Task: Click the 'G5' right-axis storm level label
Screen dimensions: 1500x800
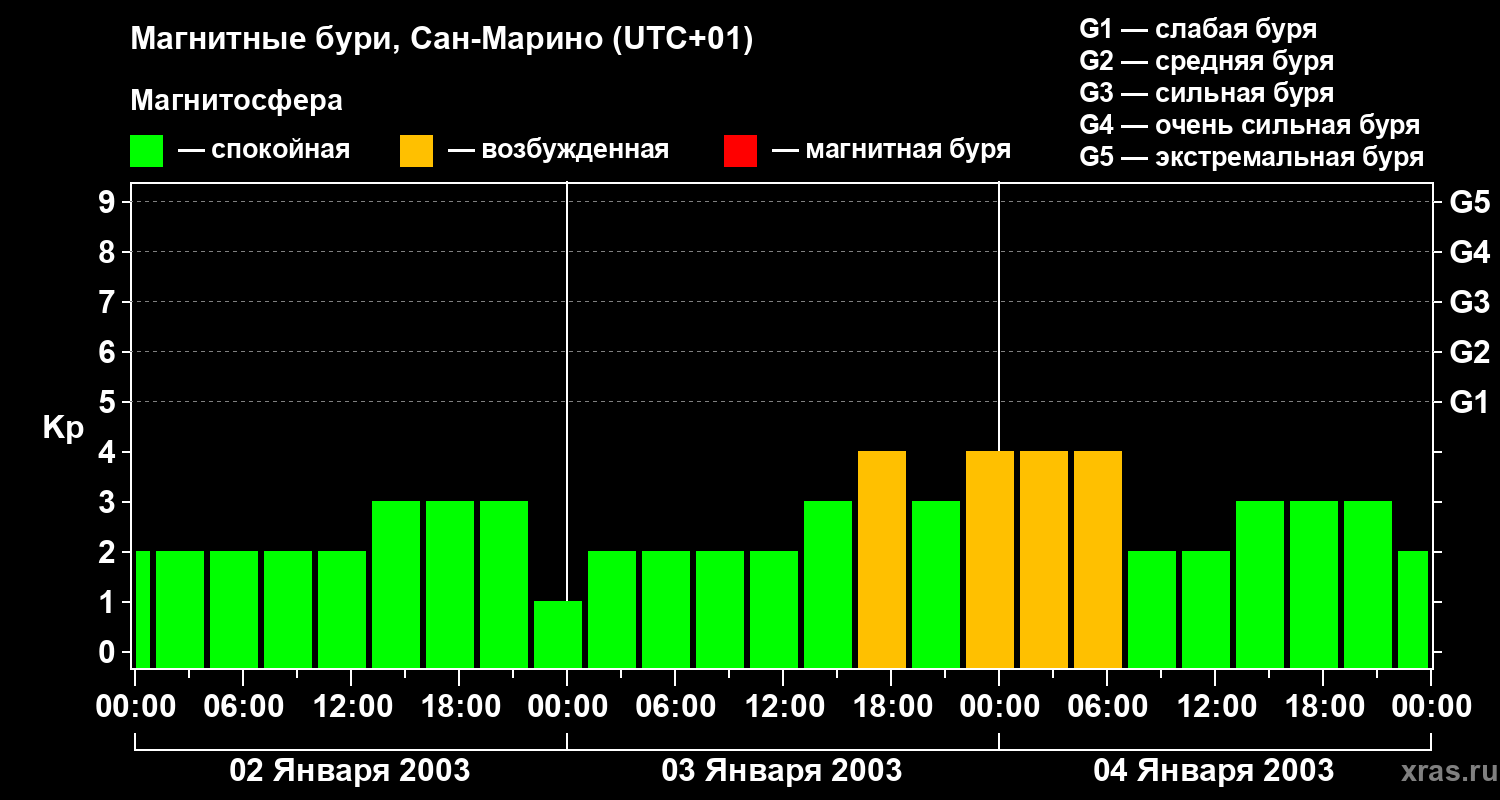Action: click(1469, 203)
